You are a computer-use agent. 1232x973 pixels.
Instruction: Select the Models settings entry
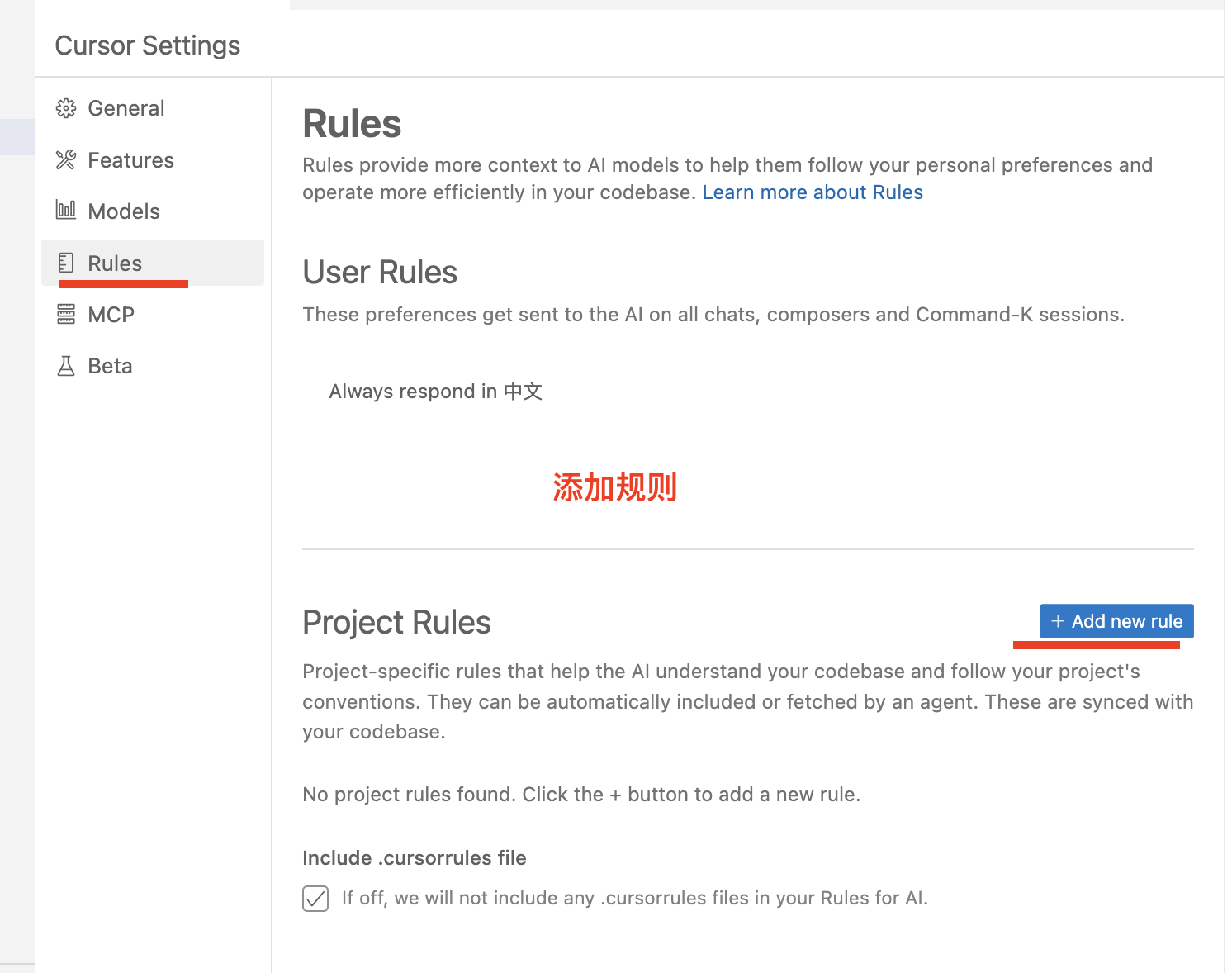point(123,211)
